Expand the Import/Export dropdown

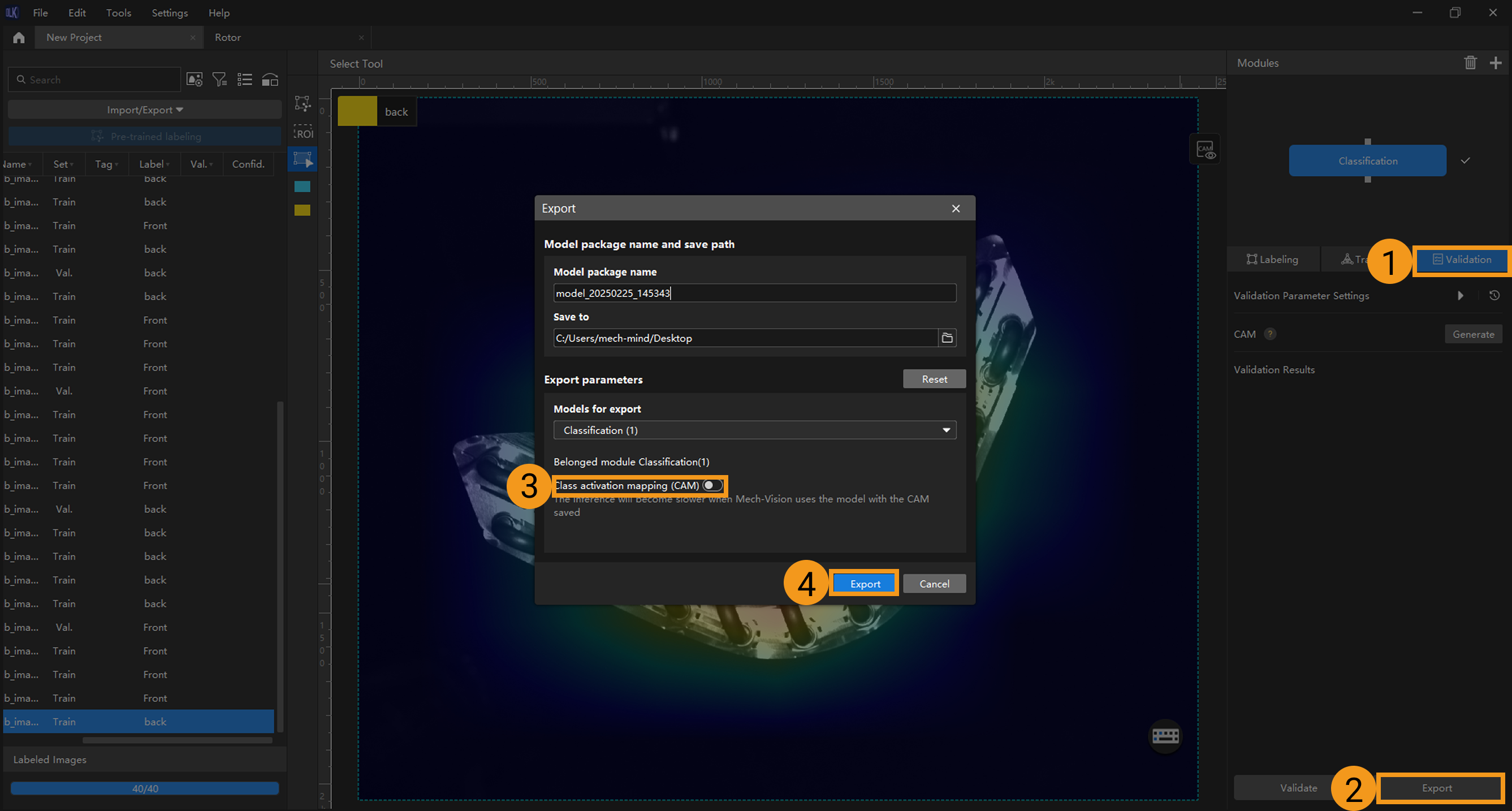144,110
